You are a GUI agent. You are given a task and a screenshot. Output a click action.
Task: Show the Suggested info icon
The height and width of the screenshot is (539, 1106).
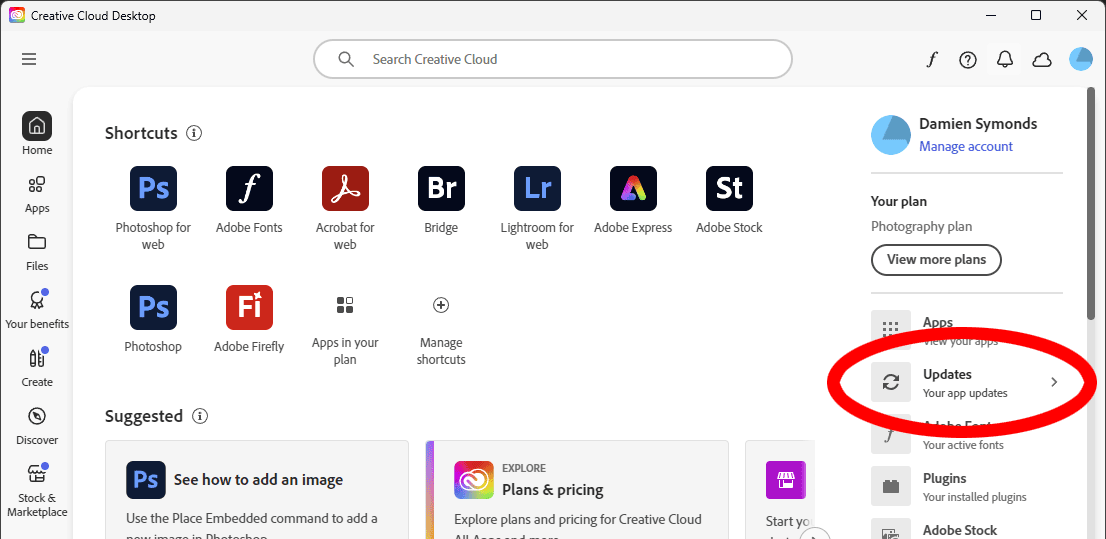pos(200,416)
